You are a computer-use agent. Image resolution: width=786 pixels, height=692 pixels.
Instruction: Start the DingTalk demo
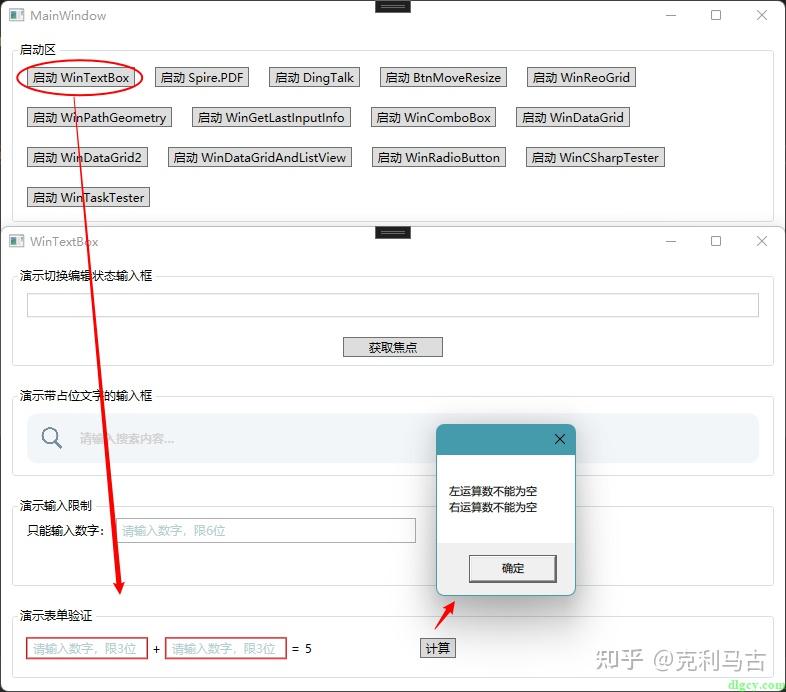click(x=314, y=77)
